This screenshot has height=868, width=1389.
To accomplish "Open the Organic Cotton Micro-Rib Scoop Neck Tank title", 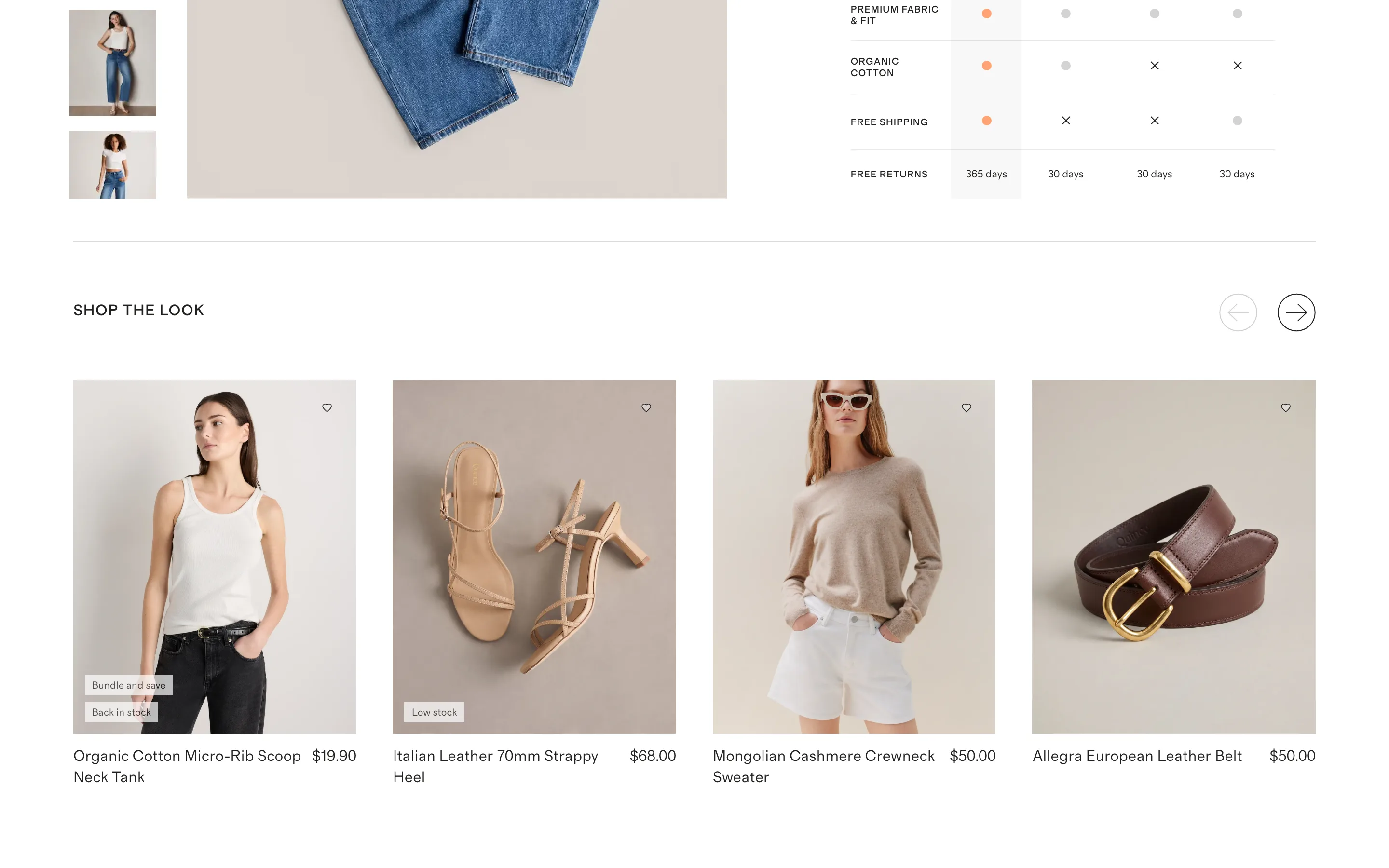I will click(x=187, y=766).
